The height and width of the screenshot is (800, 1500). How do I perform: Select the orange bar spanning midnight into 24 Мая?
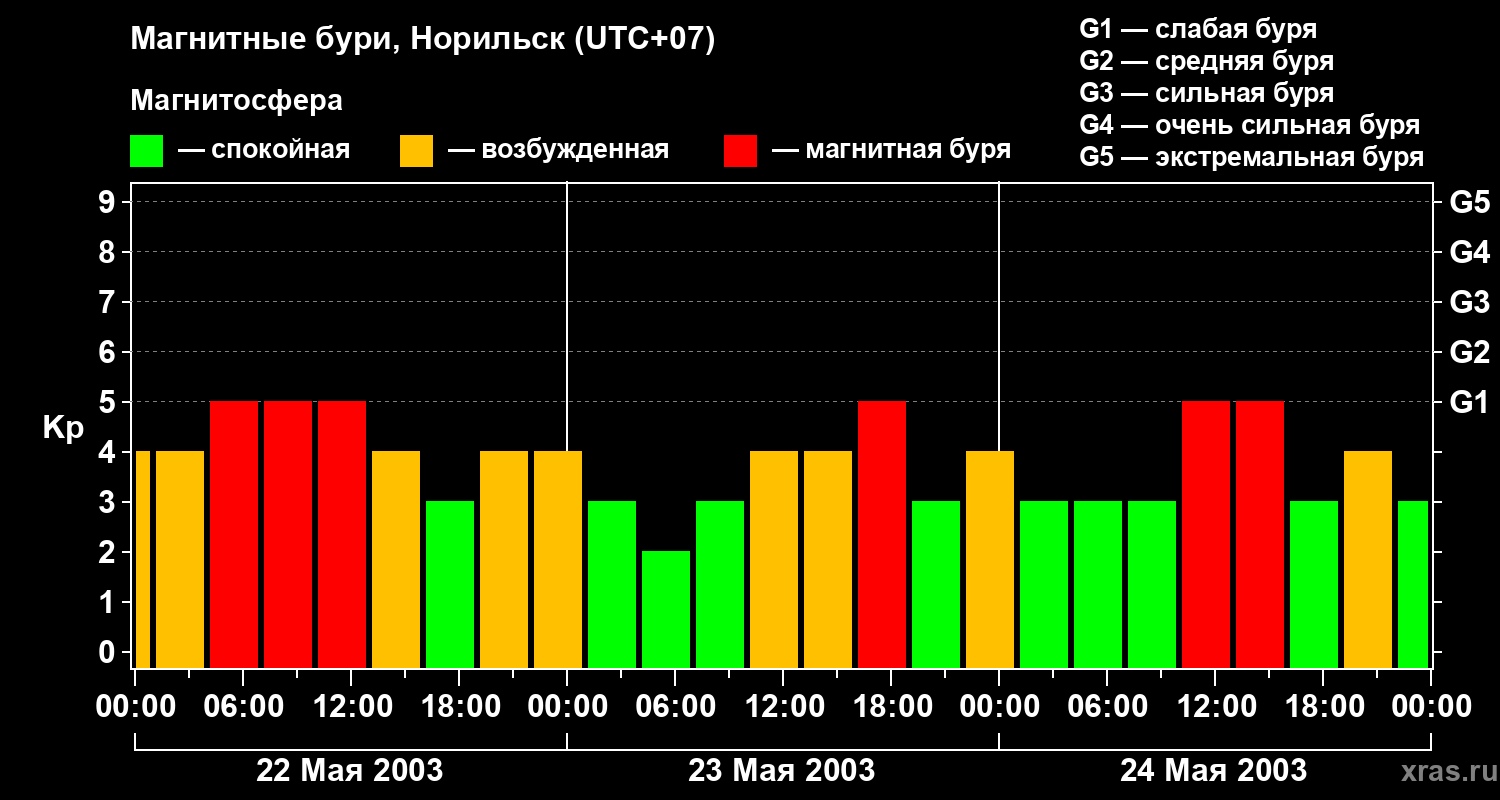click(990, 559)
